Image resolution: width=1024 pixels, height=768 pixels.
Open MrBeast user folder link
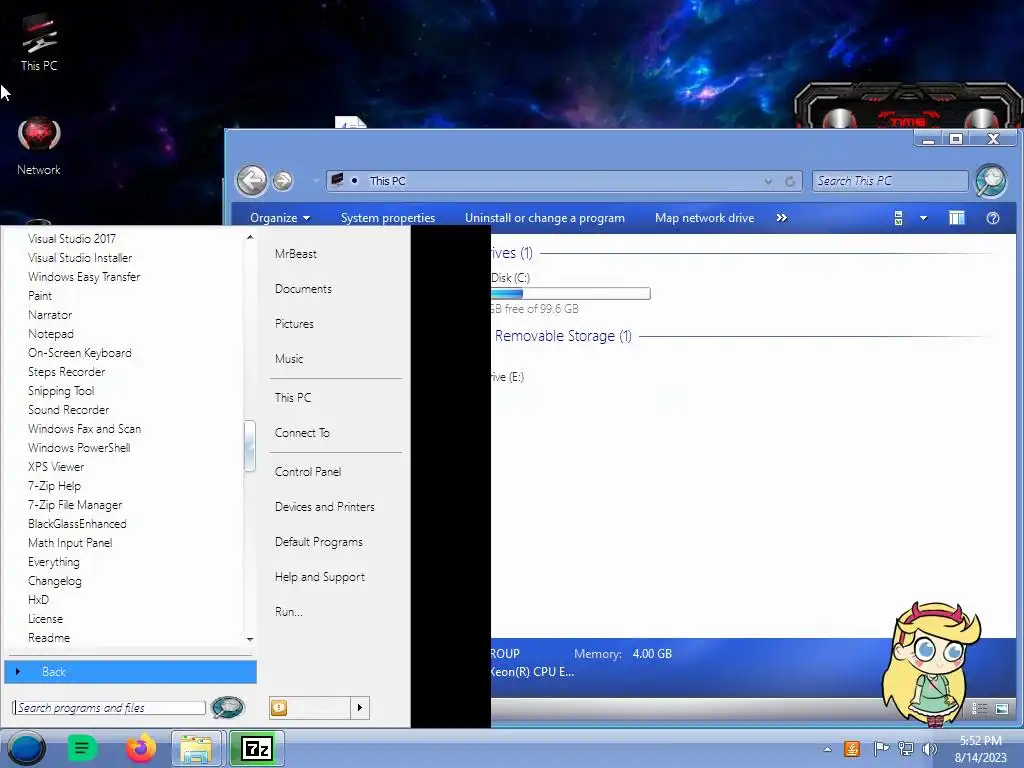(x=296, y=254)
